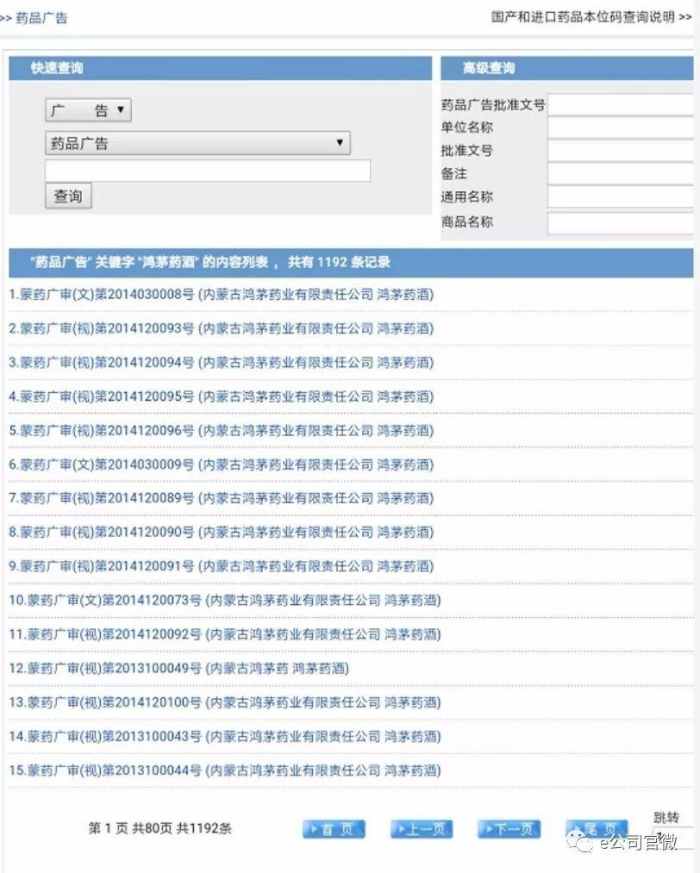Focus the 单位名称 input field
This screenshot has width=700, height=873.
click(x=620, y=127)
